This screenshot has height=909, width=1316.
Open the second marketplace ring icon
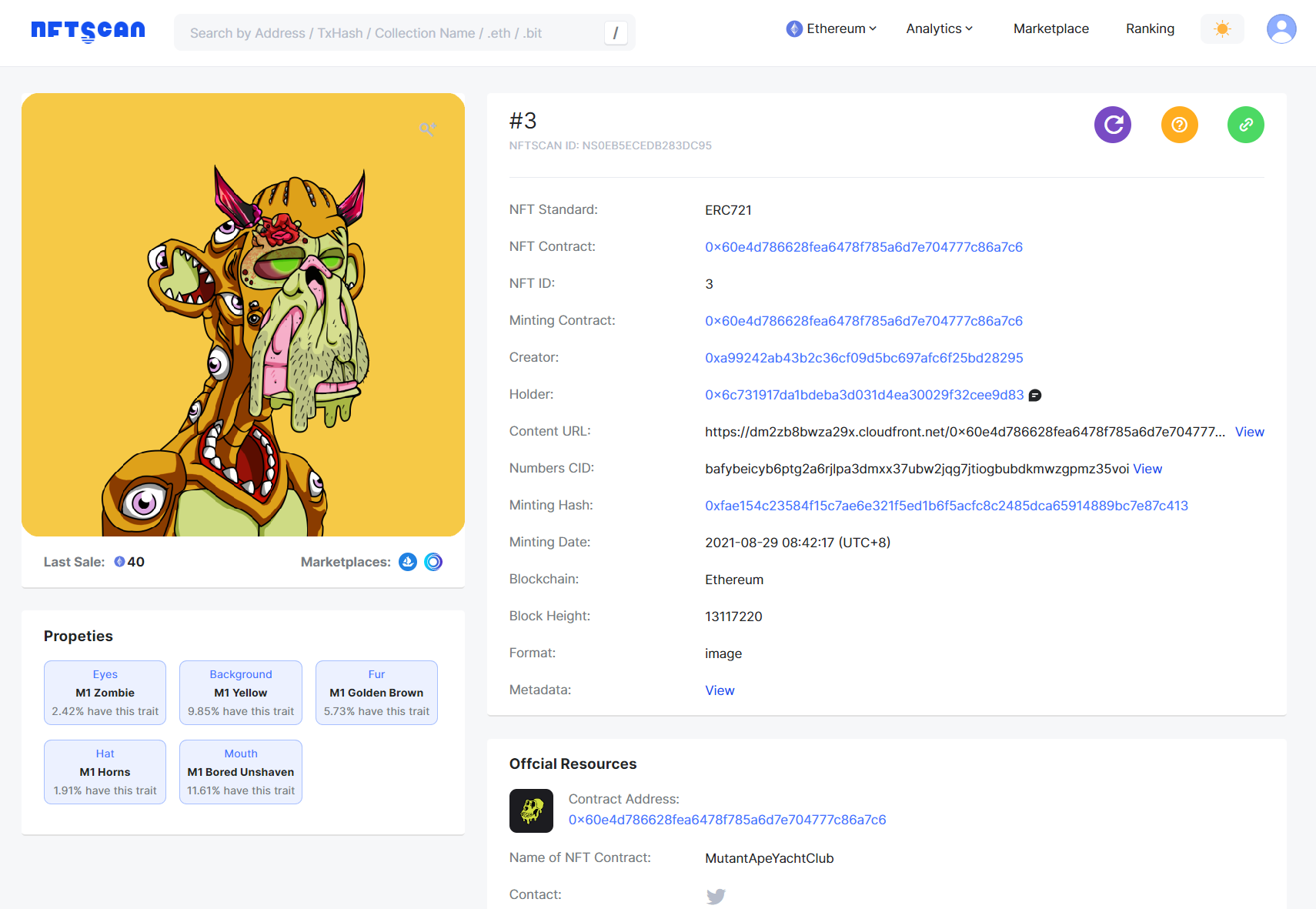(x=433, y=562)
